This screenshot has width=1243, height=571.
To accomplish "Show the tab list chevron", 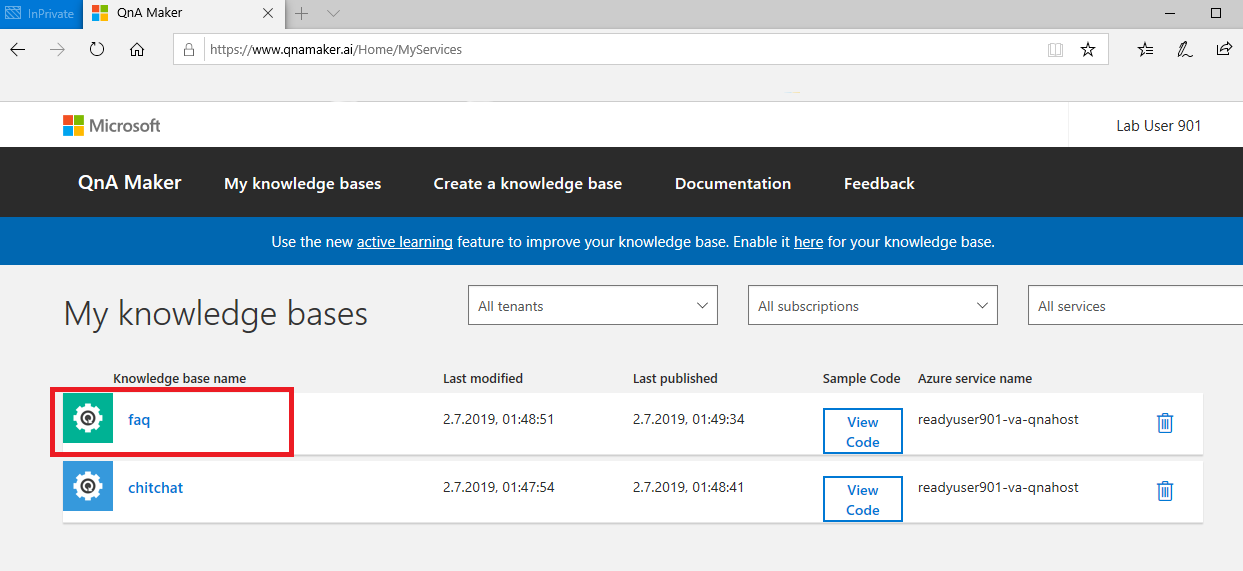I will click(x=333, y=13).
